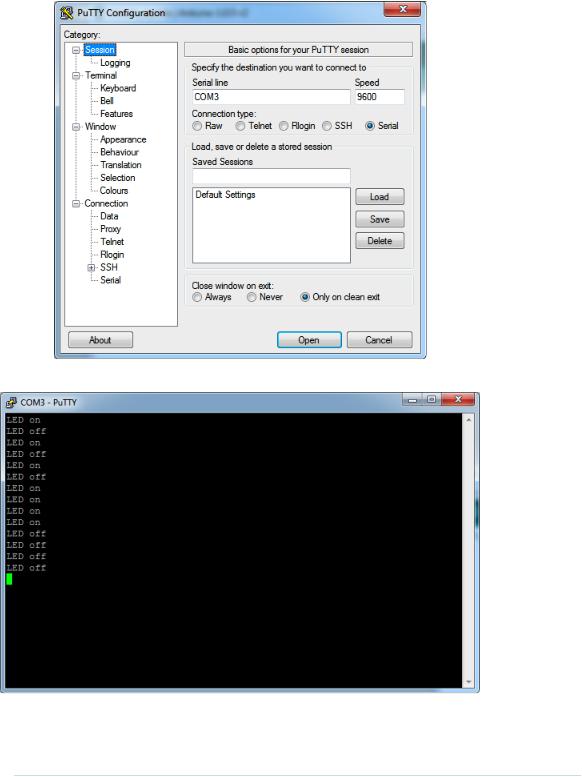This screenshot has height=777, width=582.
Task: Click scroll down arrow in COM3 terminal
Action: pyautogui.click(x=468, y=682)
